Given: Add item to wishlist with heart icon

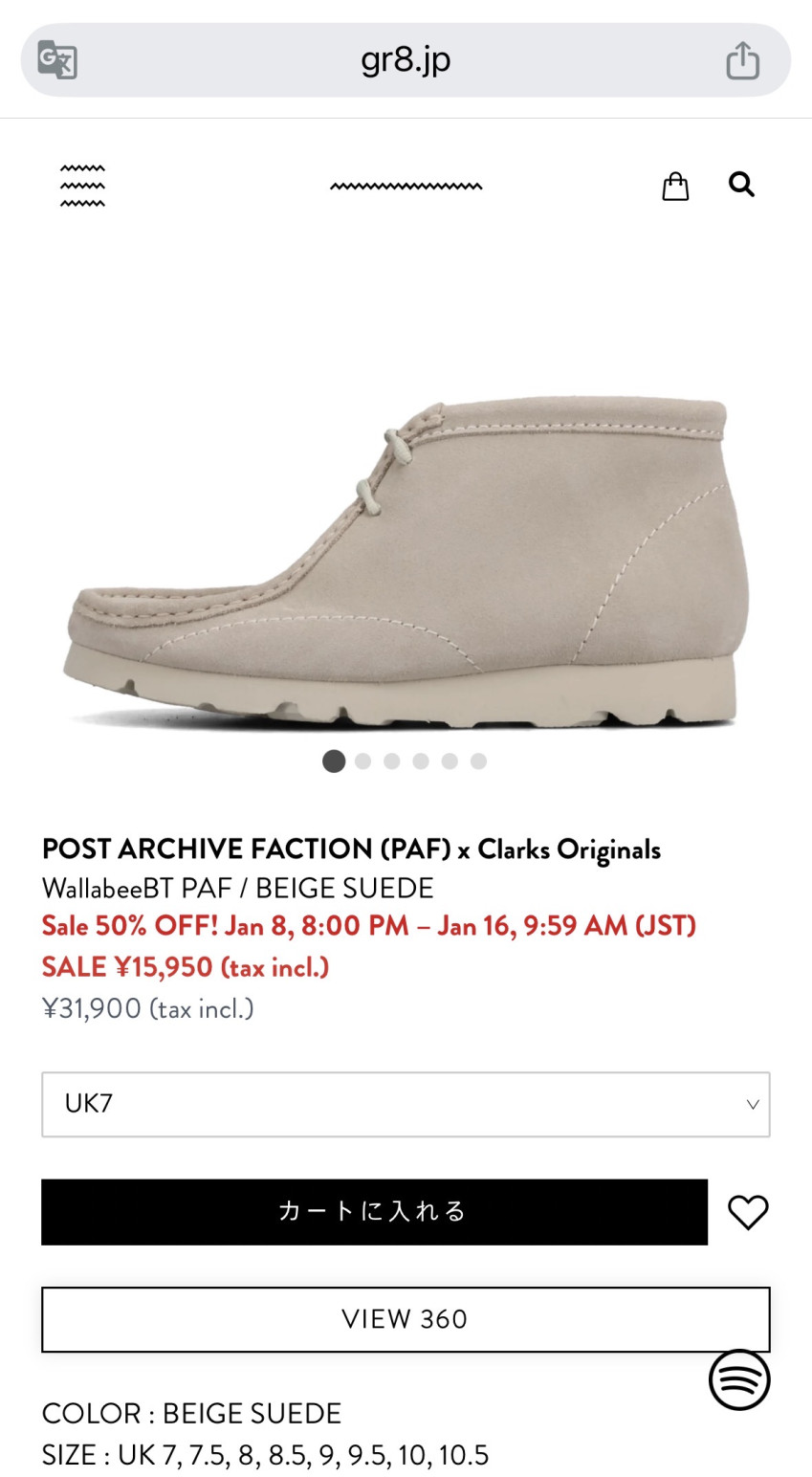Looking at the screenshot, I should pos(748,1212).
